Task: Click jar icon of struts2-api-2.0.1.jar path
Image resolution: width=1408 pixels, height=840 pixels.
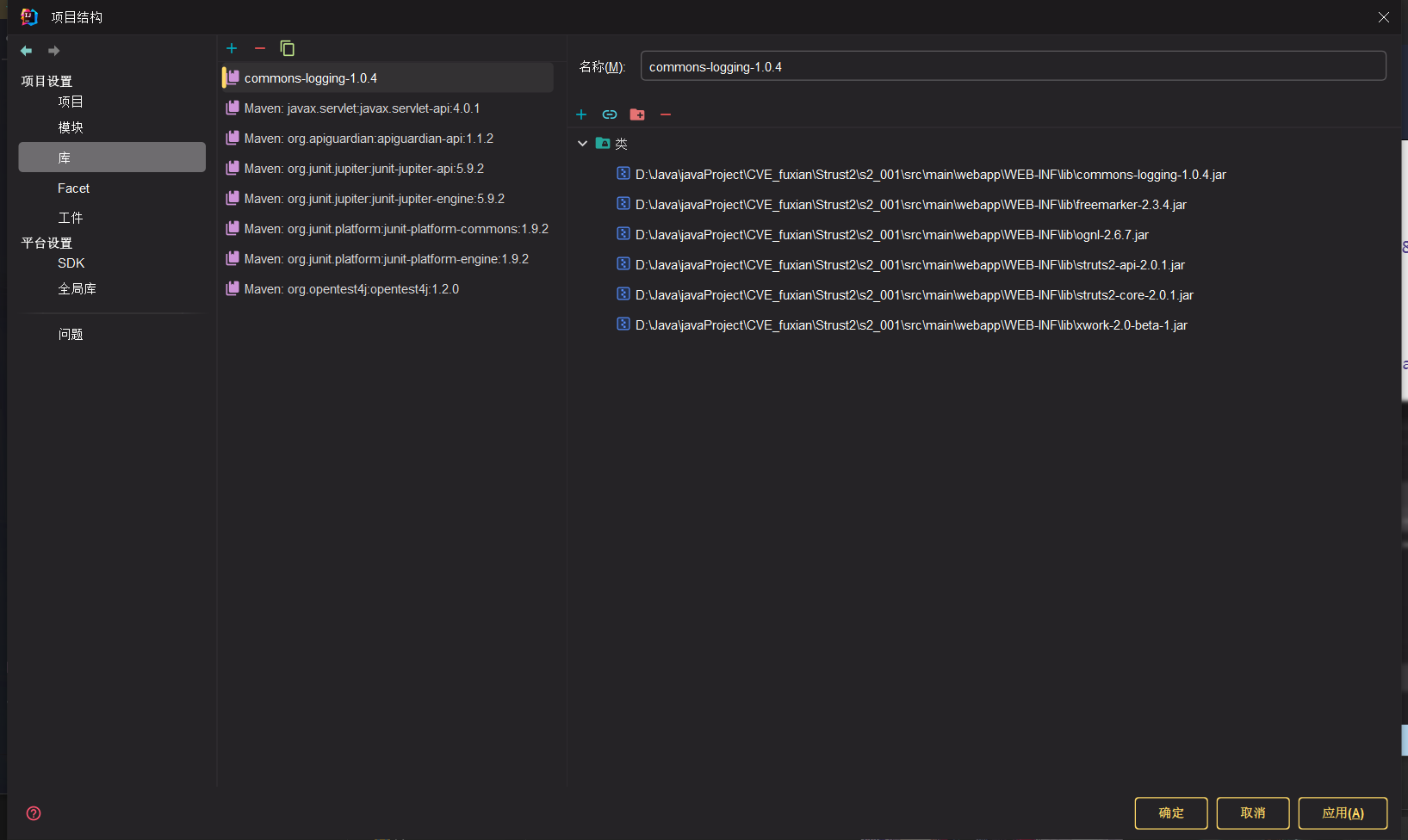Action: coord(623,263)
